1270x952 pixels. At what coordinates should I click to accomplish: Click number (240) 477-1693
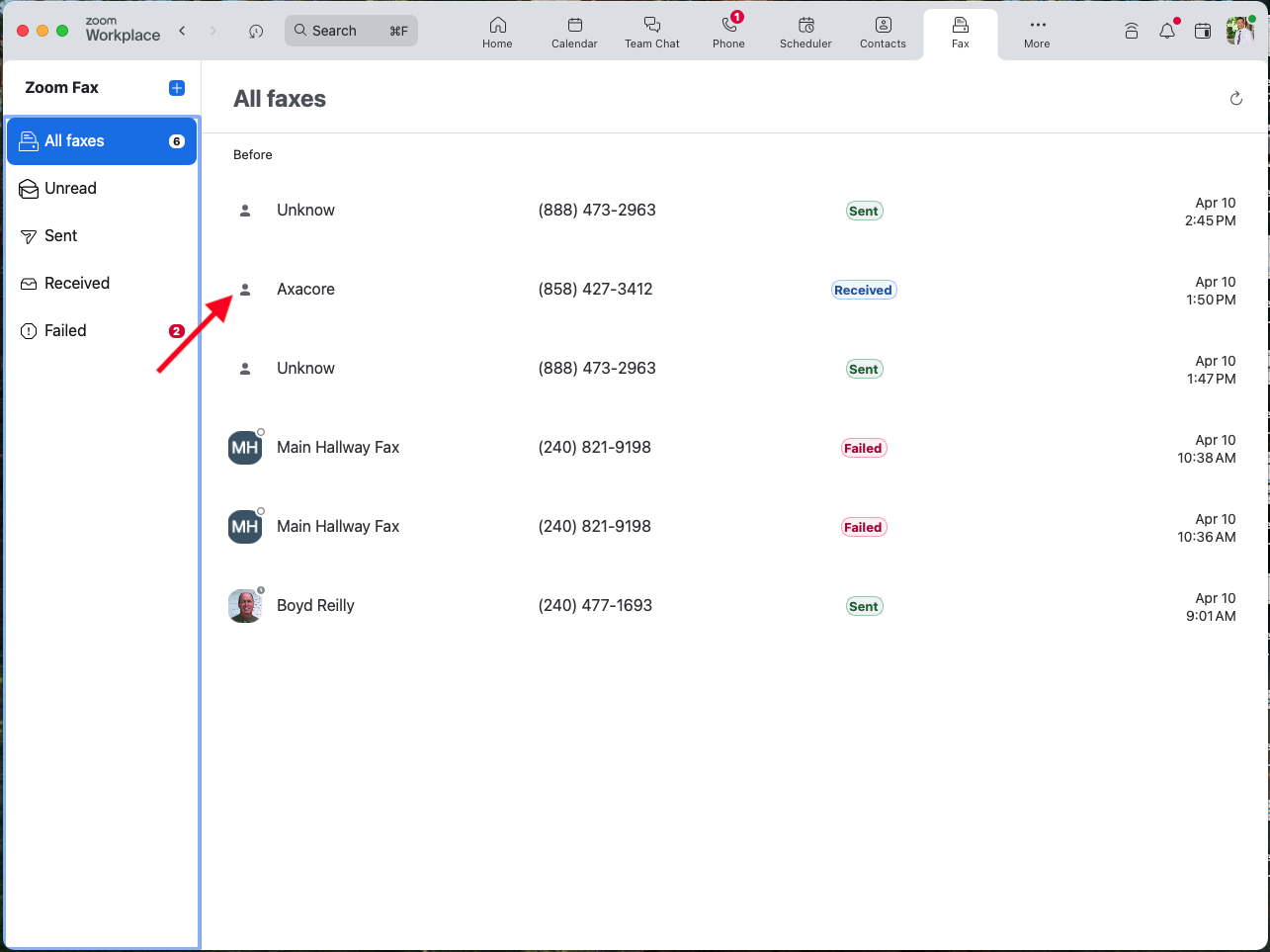pyautogui.click(x=596, y=605)
